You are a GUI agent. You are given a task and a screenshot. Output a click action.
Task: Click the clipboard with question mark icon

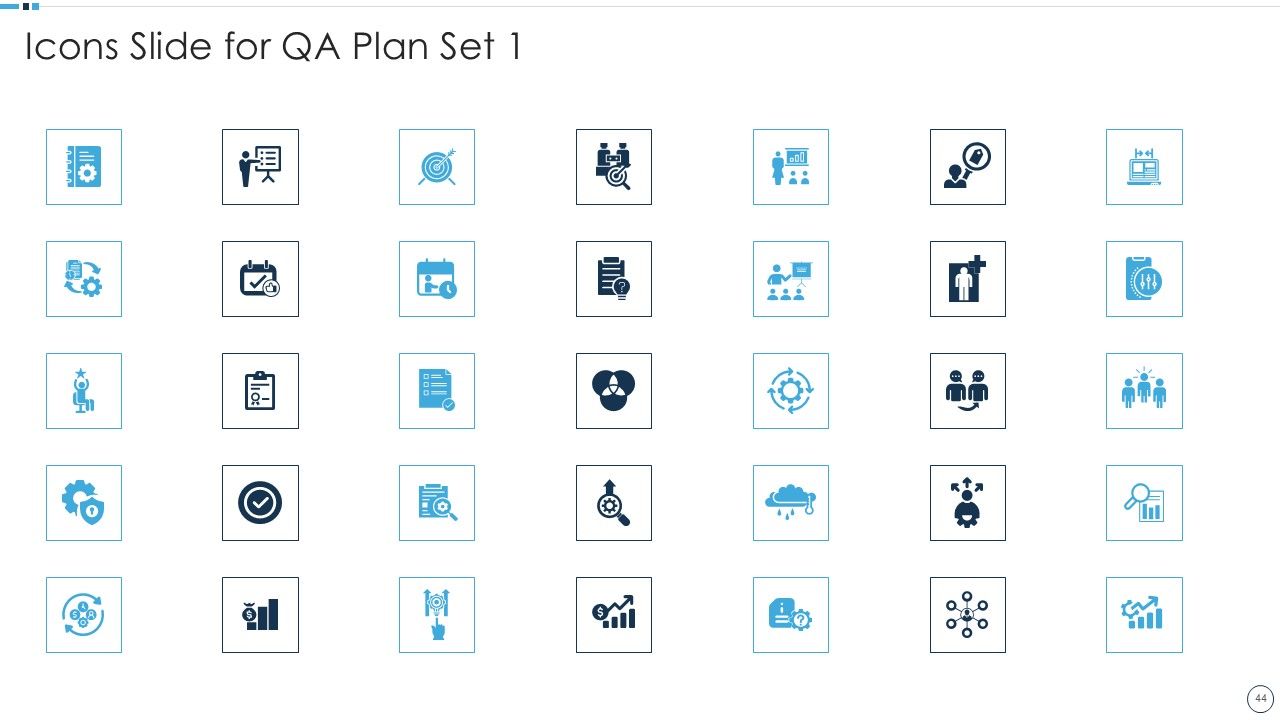[614, 279]
